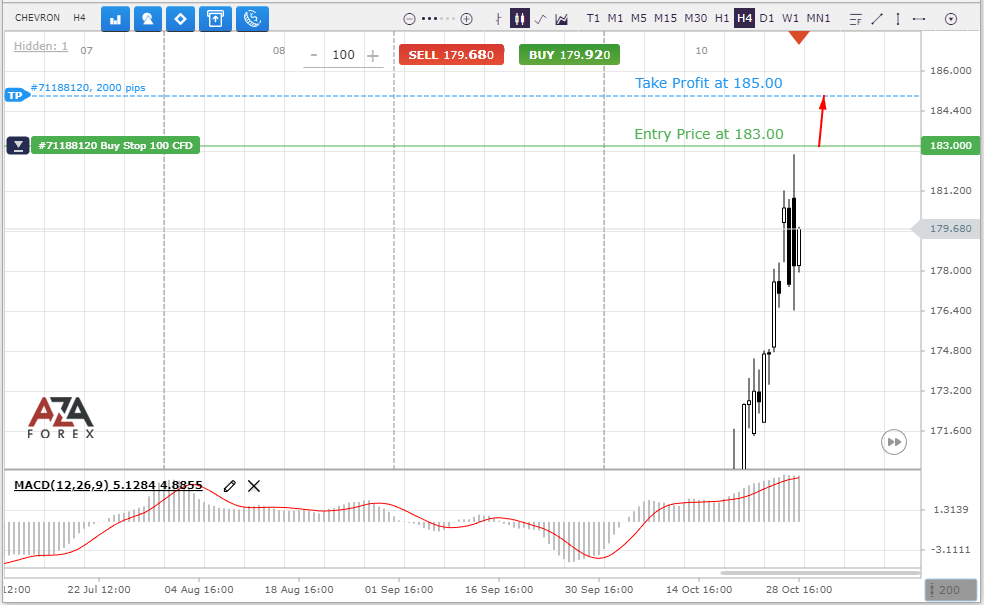Select the trend line drawing tool
Viewport: 984px width, 605px height.
[x=877, y=19]
